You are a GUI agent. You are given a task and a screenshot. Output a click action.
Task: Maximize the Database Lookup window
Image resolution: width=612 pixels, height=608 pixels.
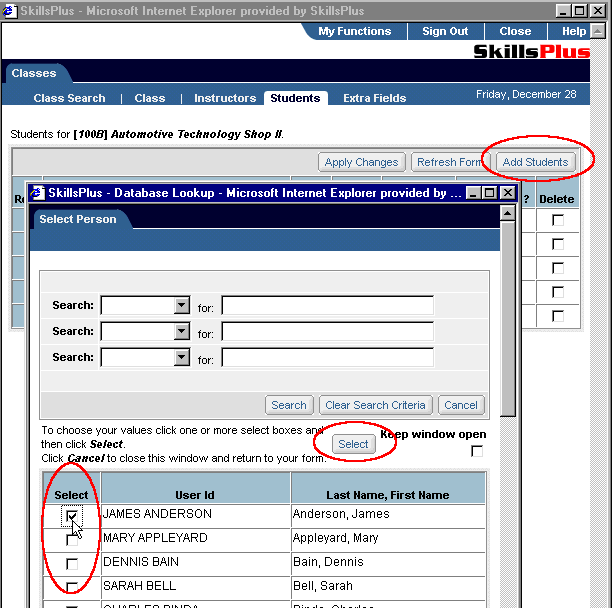pos(489,193)
